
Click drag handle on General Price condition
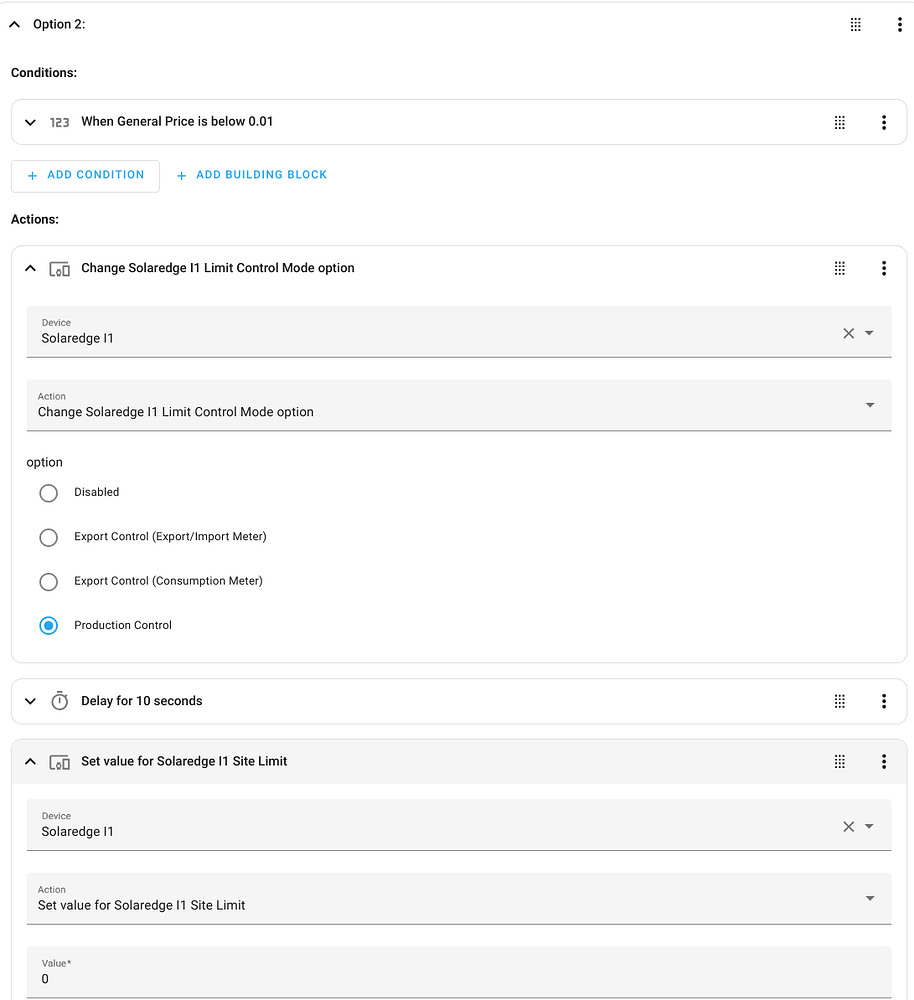click(840, 122)
